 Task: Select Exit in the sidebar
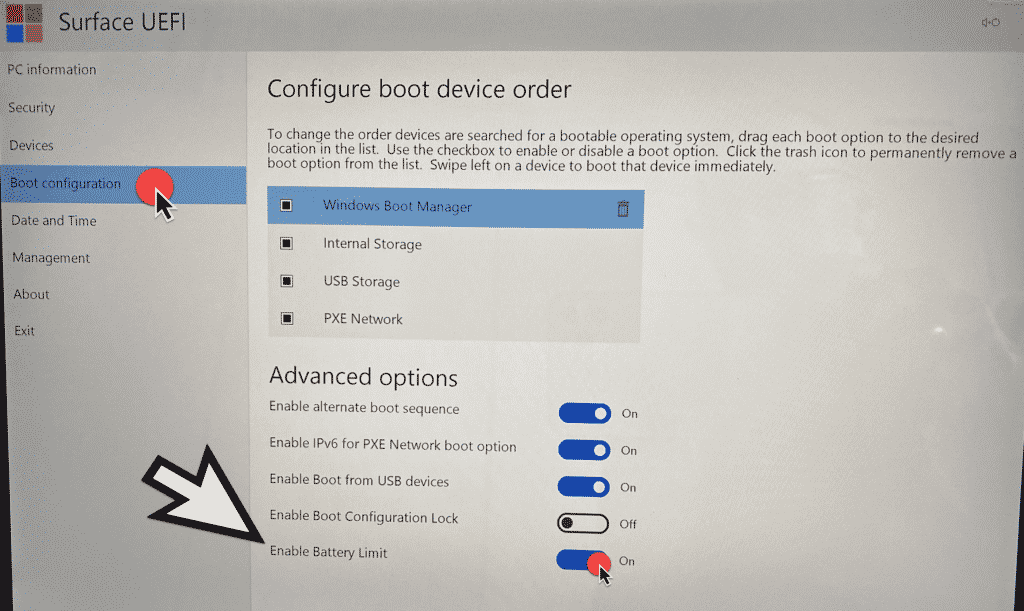tap(24, 331)
